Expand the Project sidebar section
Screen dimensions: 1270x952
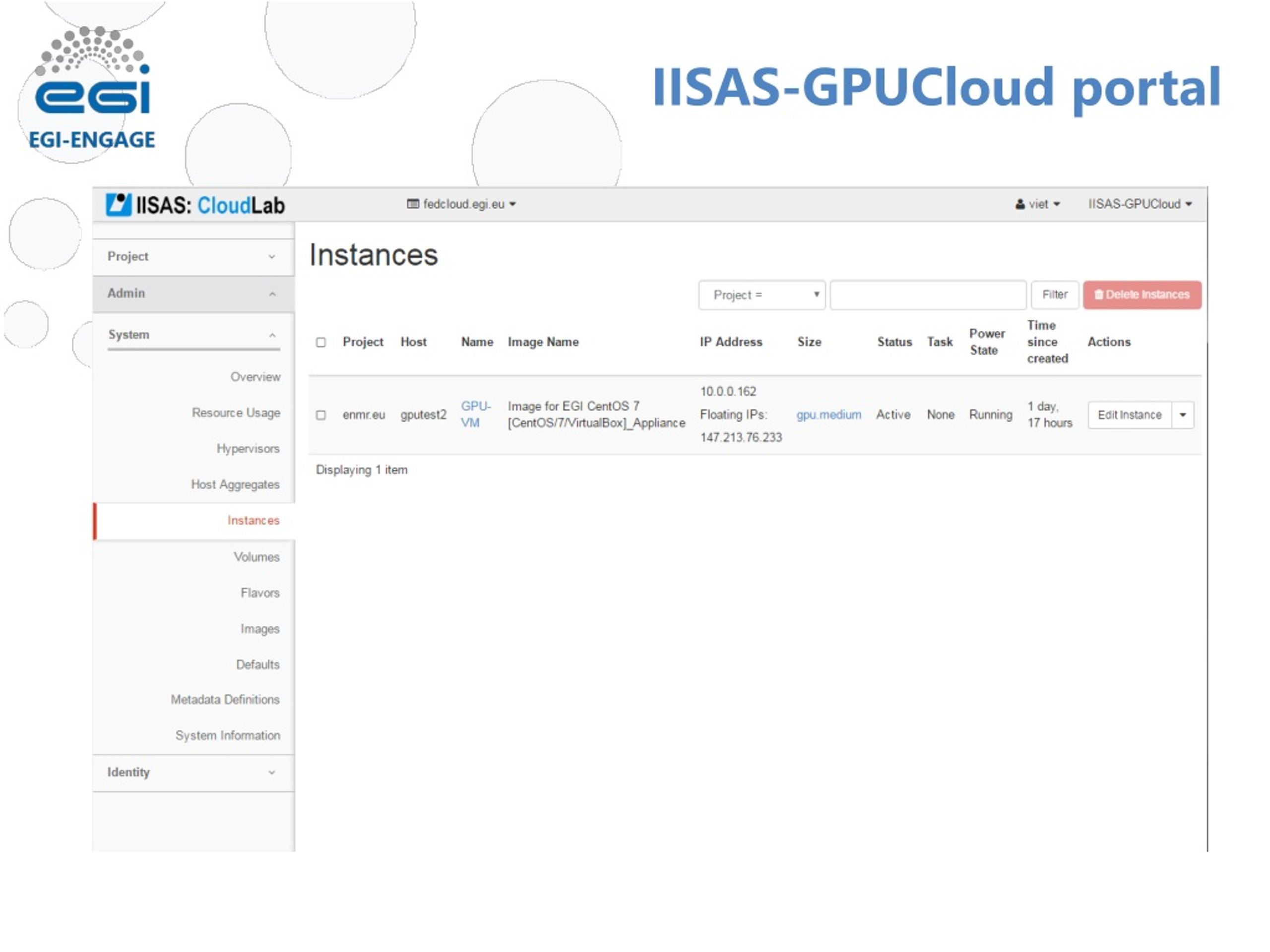click(x=193, y=256)
